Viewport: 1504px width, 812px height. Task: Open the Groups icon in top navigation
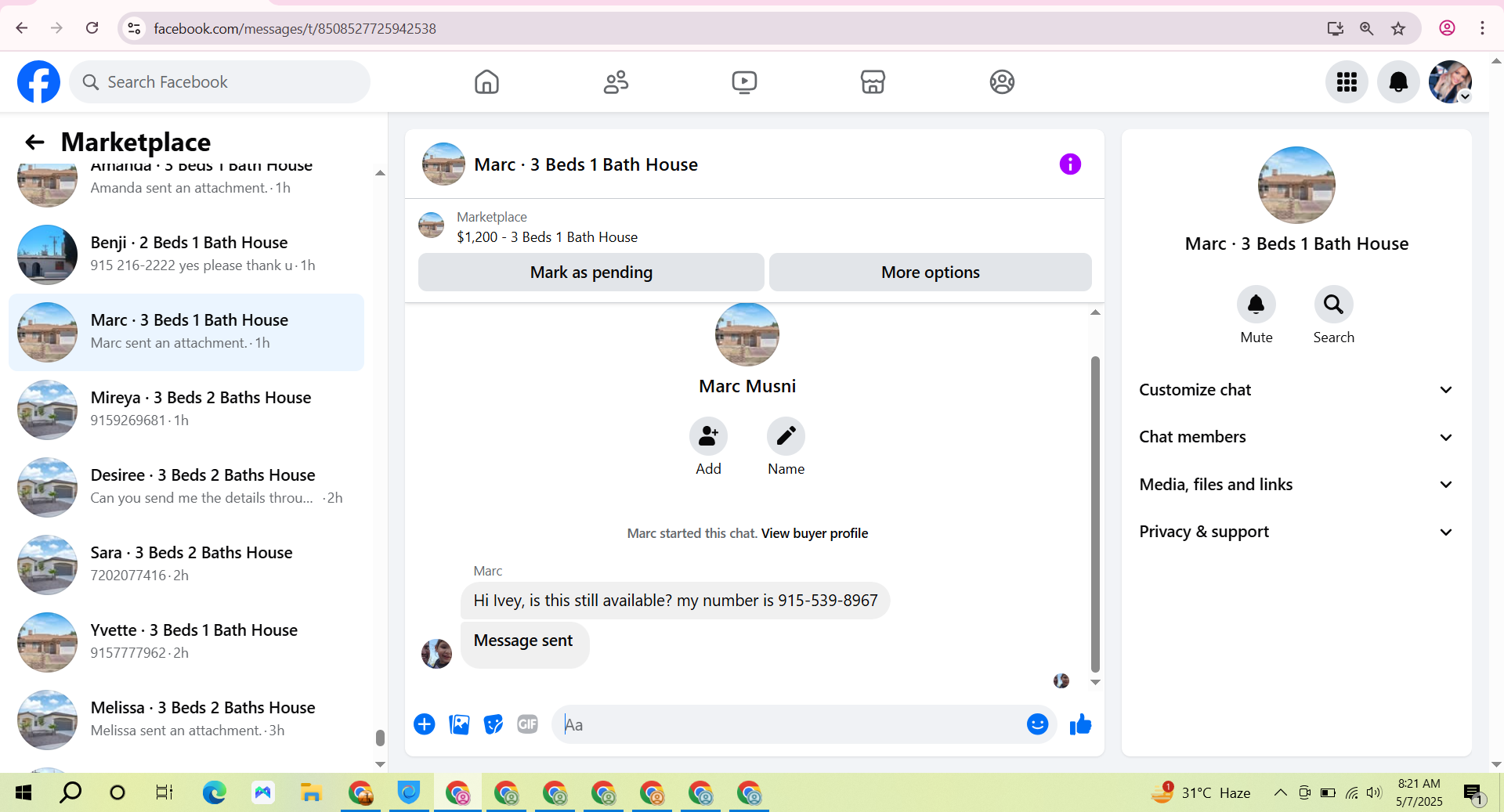[1002, 81]
